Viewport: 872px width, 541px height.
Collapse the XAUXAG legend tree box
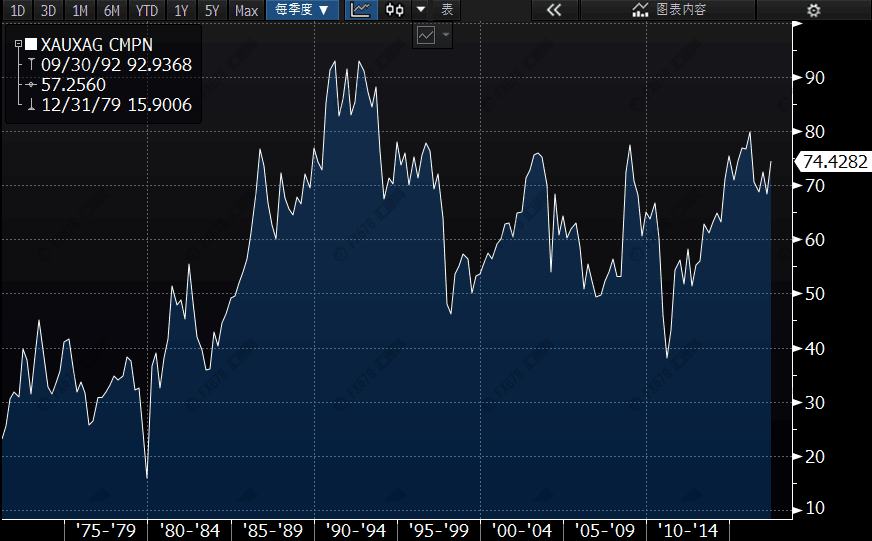click(18, 44)
